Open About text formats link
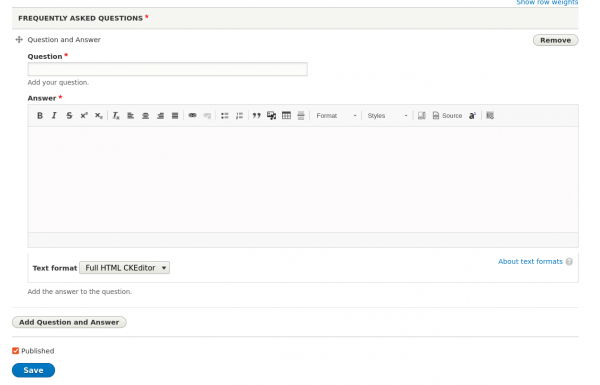The image size is (600, 385). tap(530, 261)
